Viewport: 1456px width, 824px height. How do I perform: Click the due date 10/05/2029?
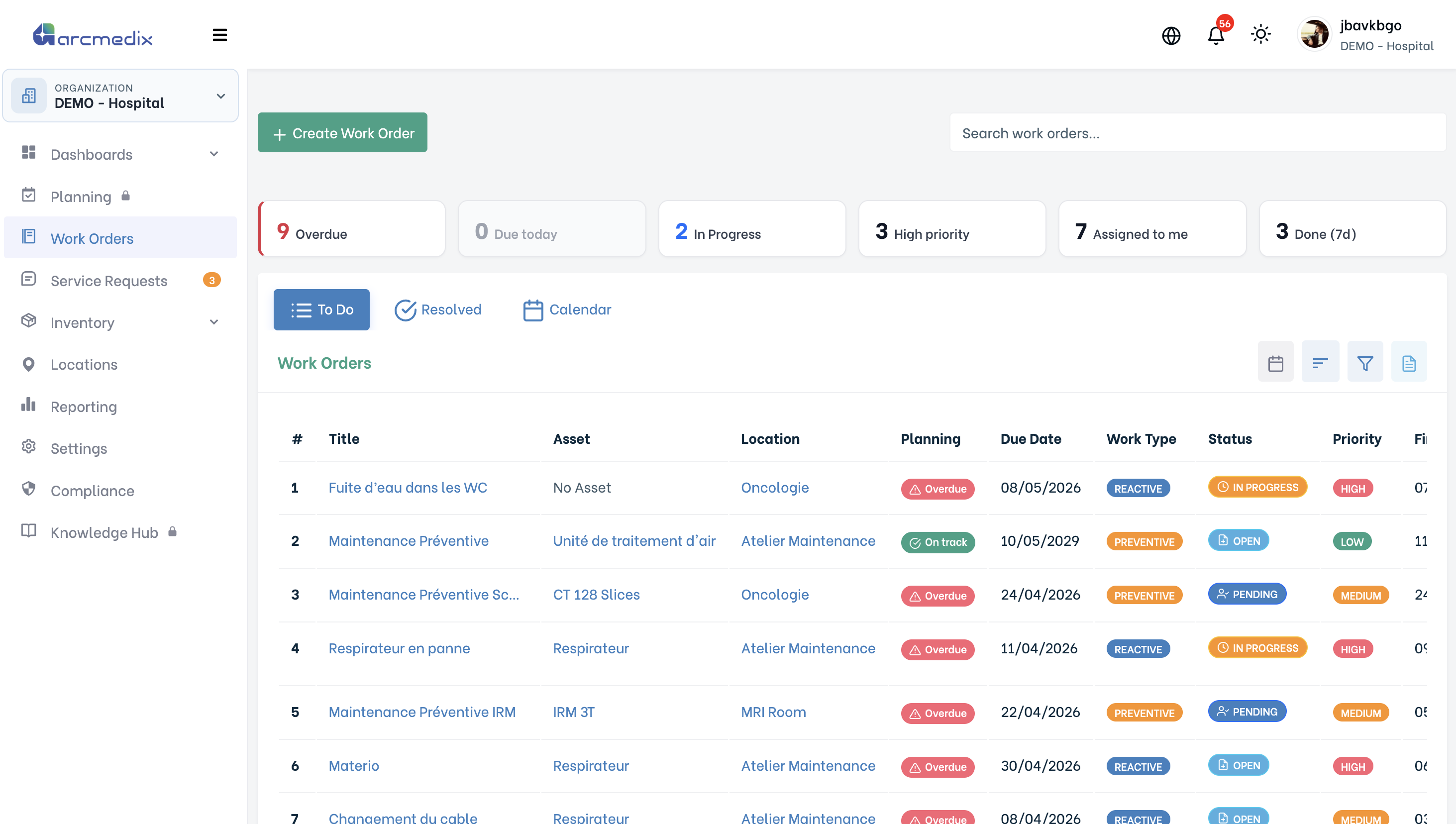click(1040, 540)
